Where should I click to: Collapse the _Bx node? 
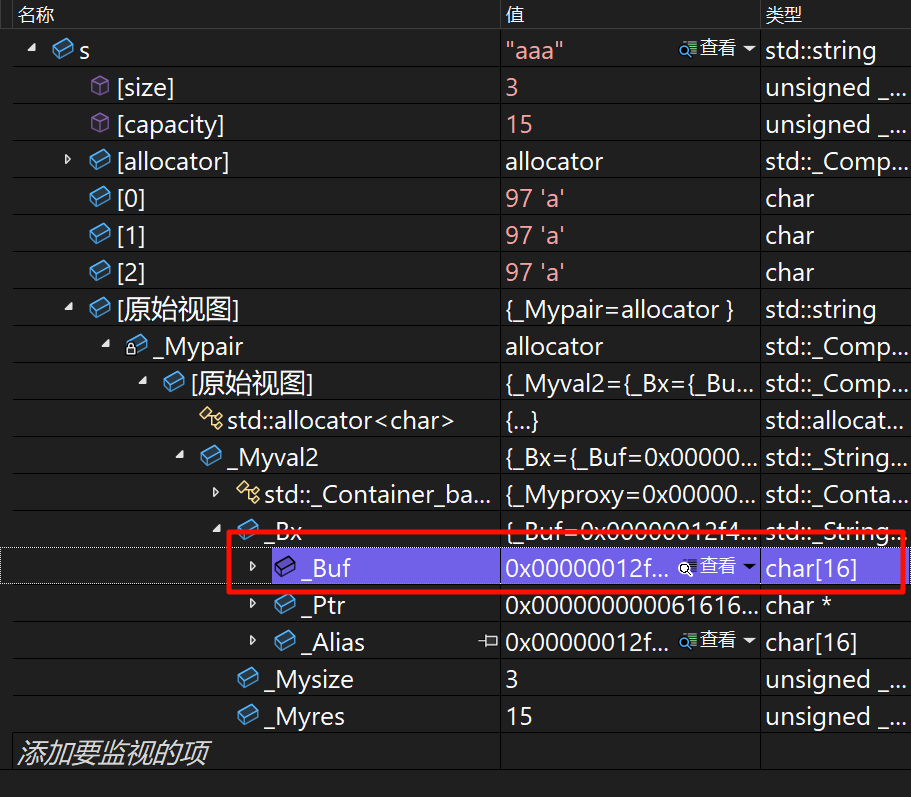217,529
